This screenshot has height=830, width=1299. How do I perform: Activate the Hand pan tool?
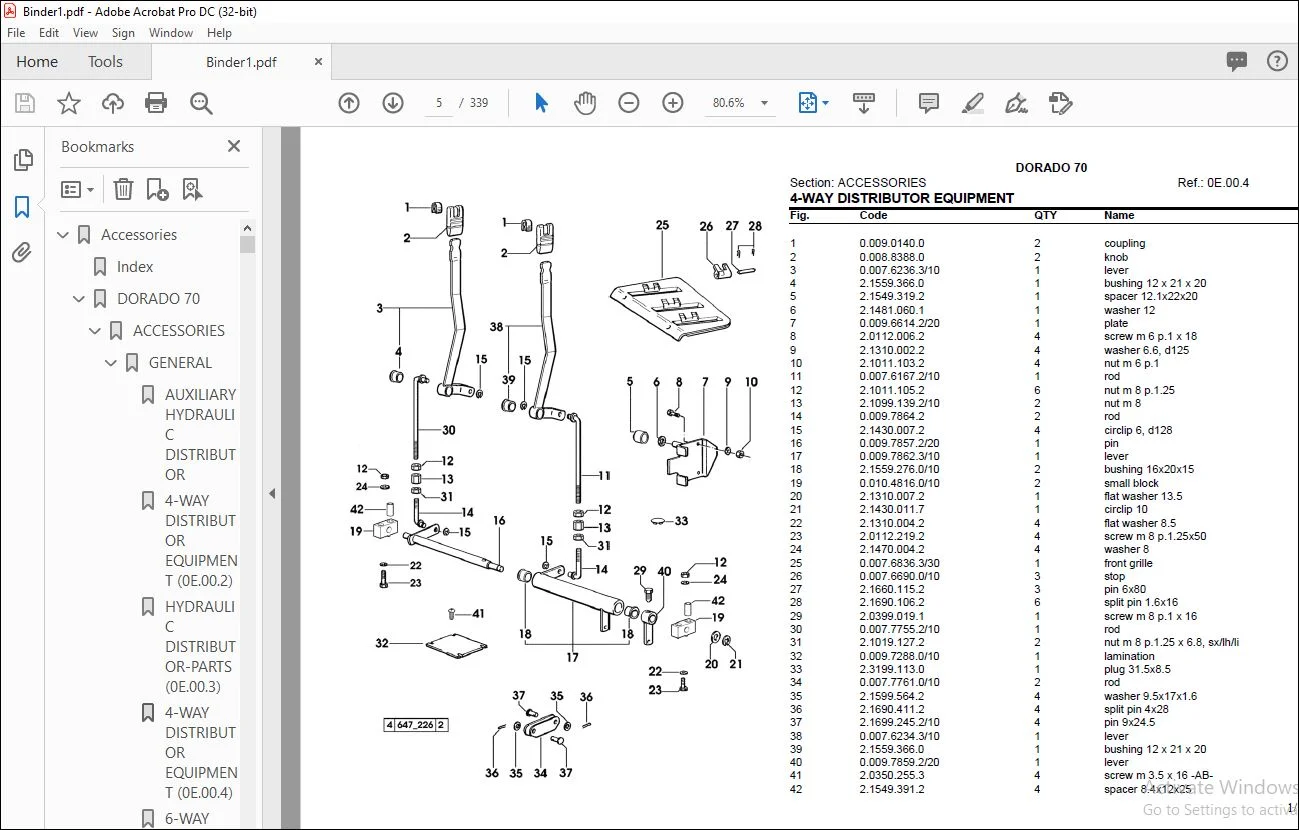[x=585, y=103]
